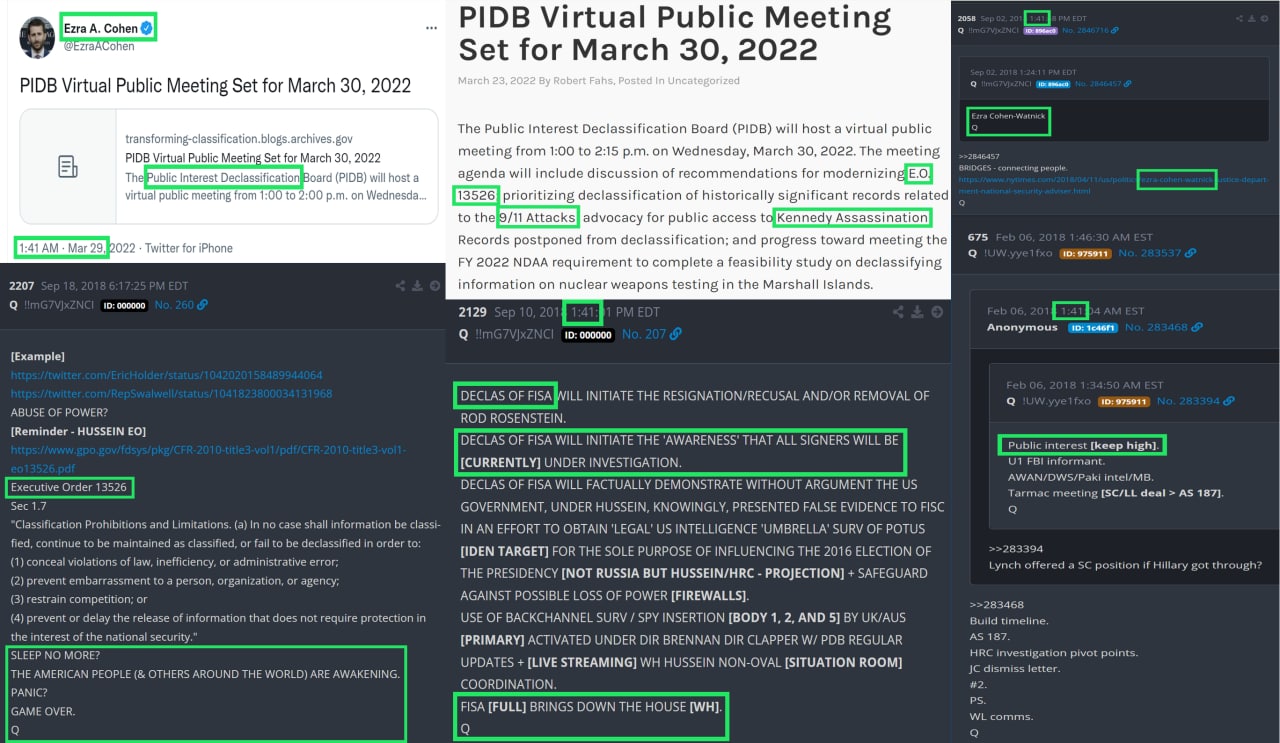Click the chain-link icon next to No. 283537
Image resolution: width=1280 pixels, height=743 pixels.
(1190, 253)
